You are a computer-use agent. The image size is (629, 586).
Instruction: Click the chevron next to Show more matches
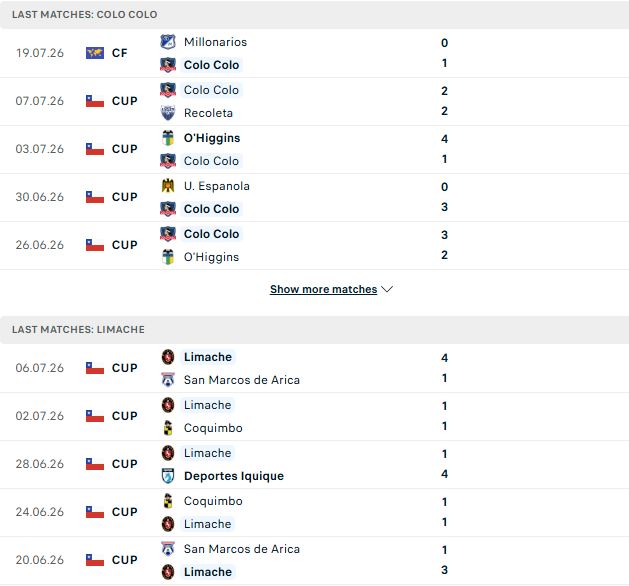pyautogui.click(x=387, y=289)
